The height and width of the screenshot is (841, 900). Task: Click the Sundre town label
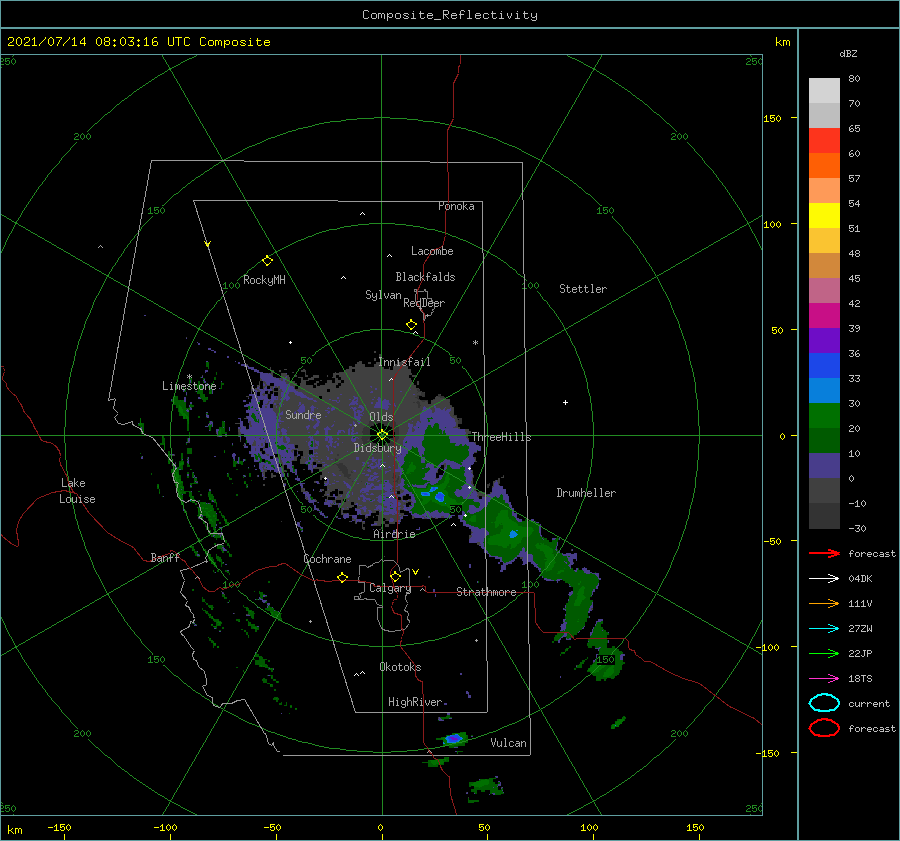(x=303, y=414)
